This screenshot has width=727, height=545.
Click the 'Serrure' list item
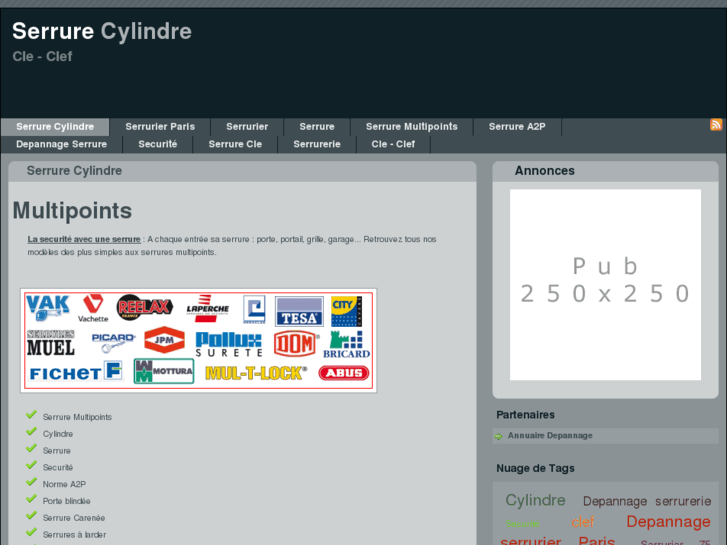[x=57, y=451]
